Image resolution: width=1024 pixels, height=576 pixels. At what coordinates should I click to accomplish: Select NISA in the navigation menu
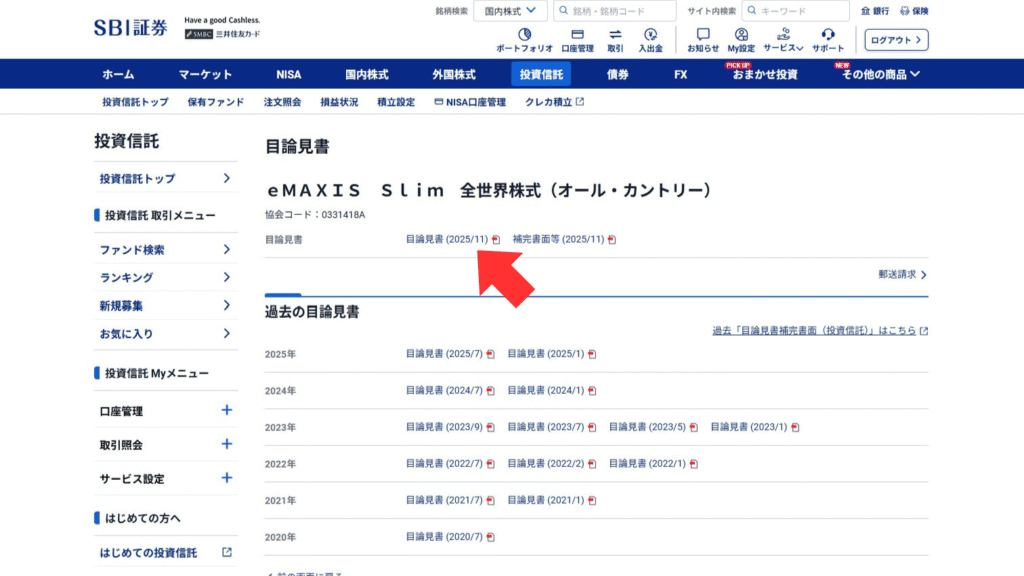[x=290, y=74]
